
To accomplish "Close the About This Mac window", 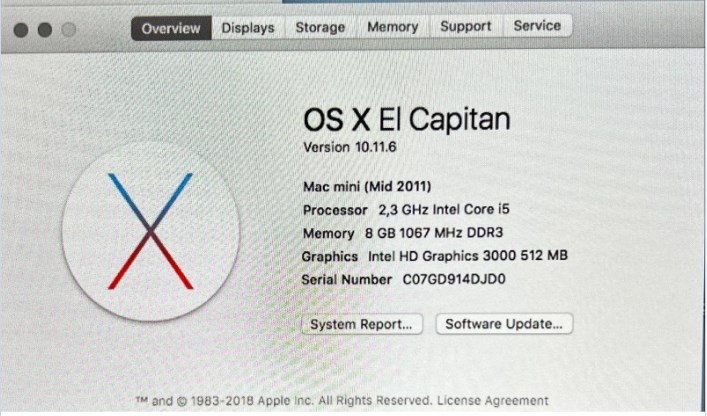I will 22,30.
